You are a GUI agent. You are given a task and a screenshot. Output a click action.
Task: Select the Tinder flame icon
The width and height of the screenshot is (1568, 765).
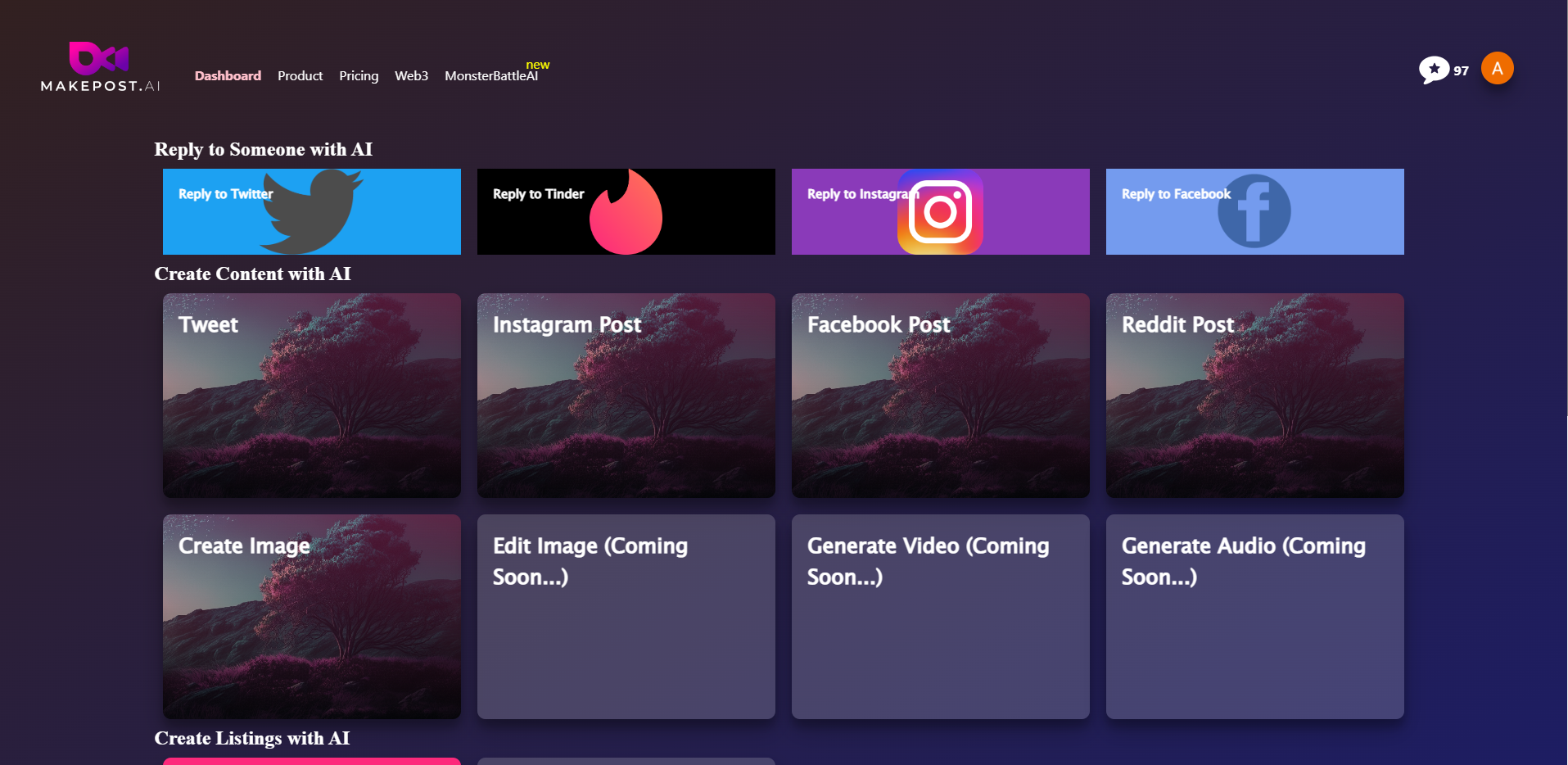point(626,211)
